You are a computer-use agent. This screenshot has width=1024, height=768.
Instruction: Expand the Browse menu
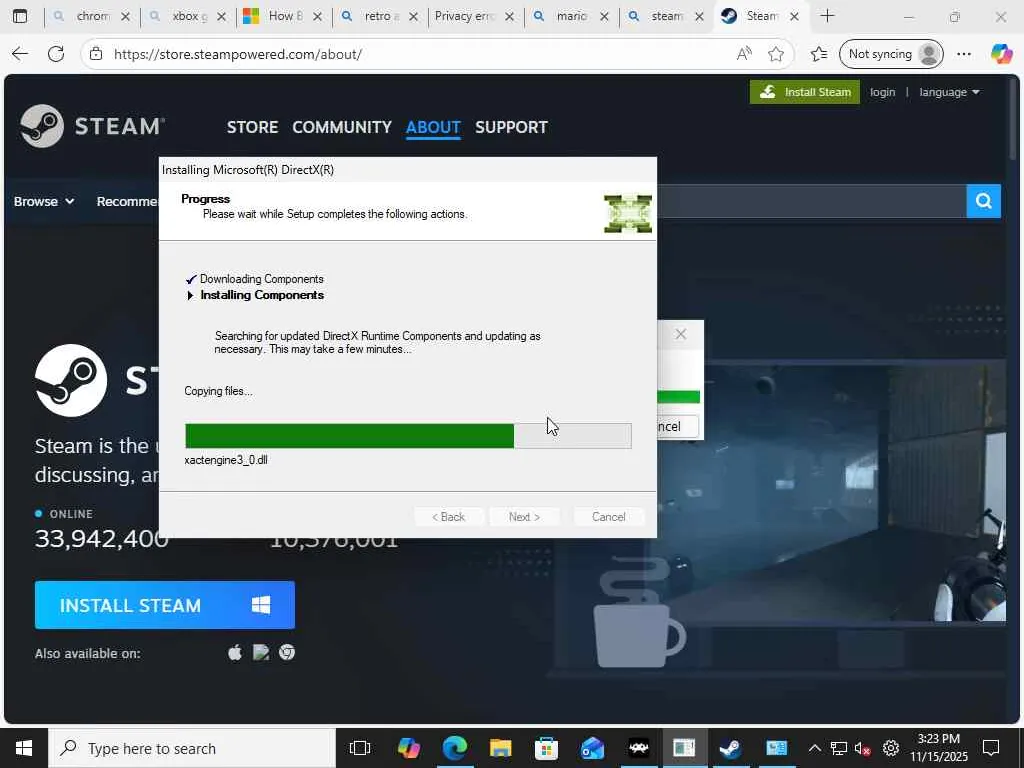(44, 201)
